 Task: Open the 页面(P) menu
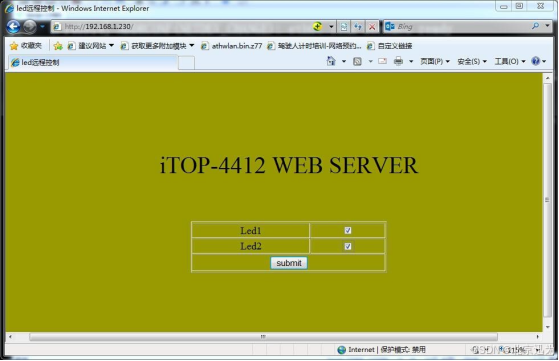coord(435,62)
